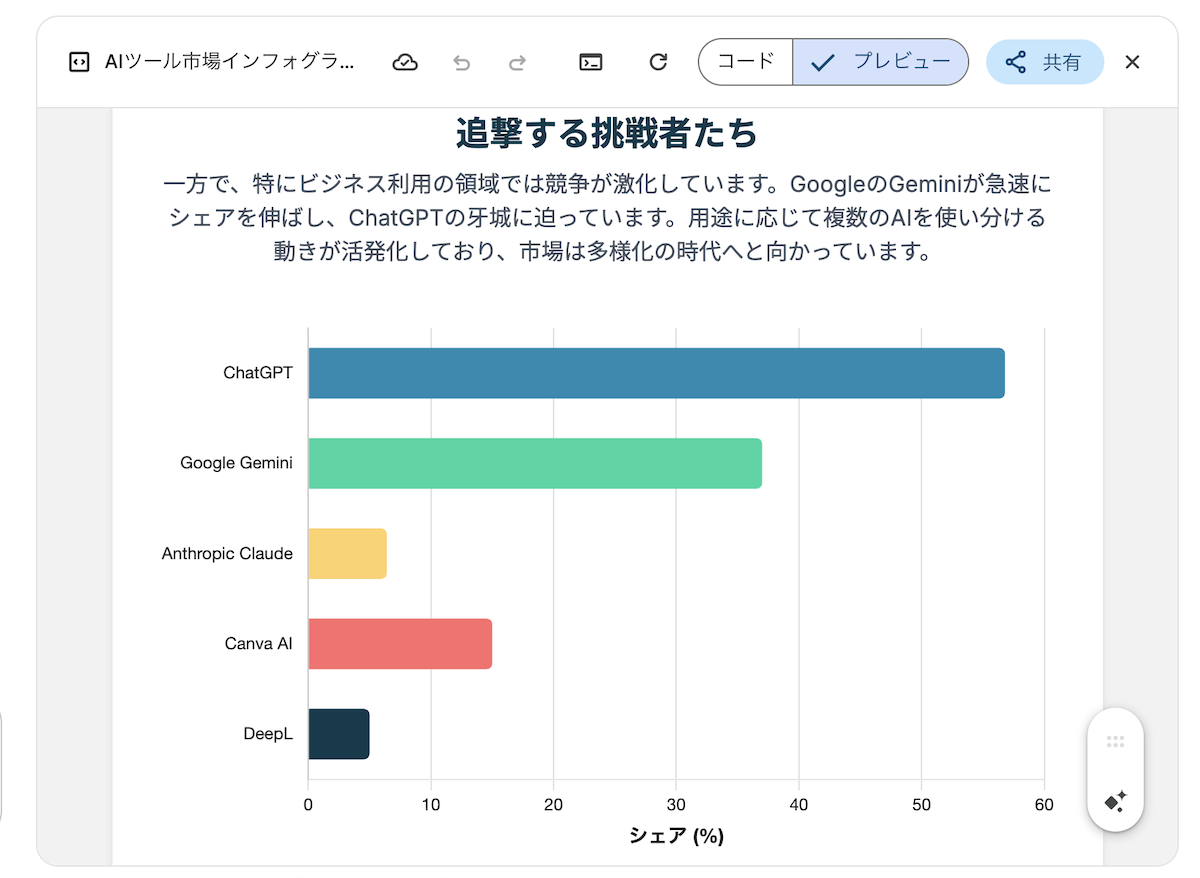Viewport: 1200px width, 878px height.
Task: Click the paragraph line starting シェアを伸ばし
Action: pos(607,218)
